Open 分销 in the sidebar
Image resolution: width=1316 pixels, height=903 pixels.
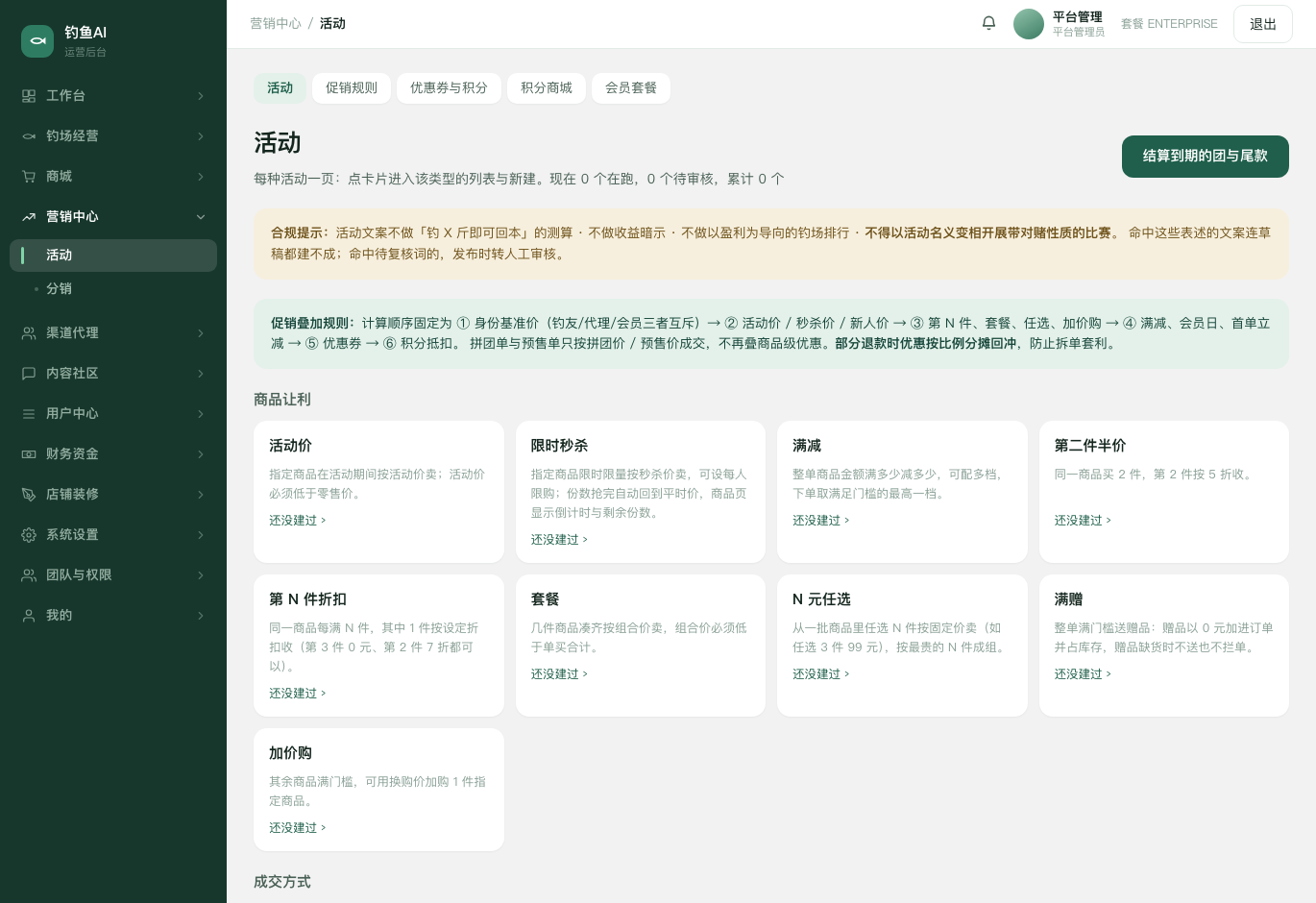(113, 289)
